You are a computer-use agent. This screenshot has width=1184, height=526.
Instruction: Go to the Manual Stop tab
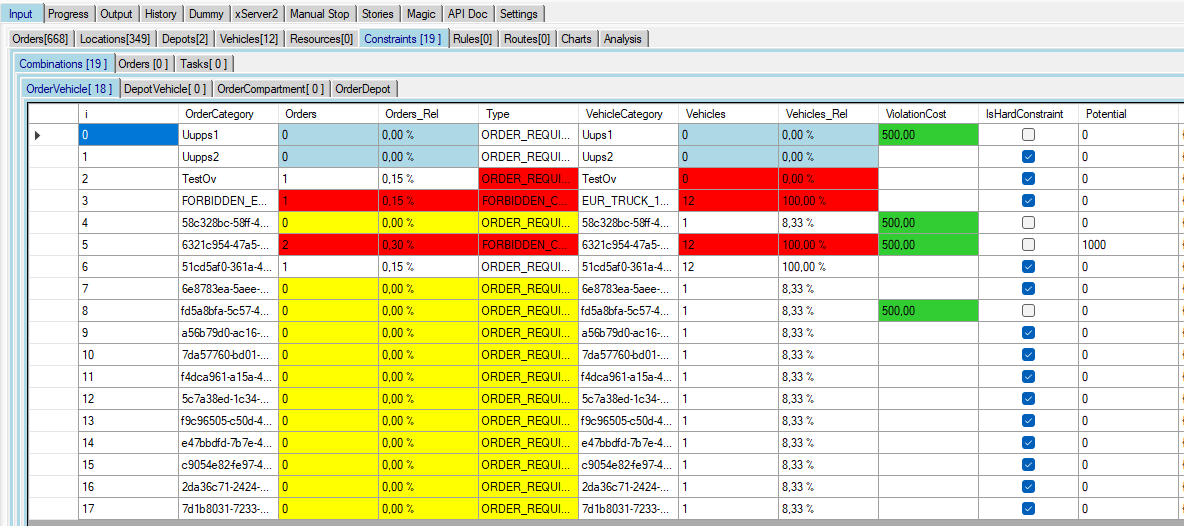(x=320, y=14)
